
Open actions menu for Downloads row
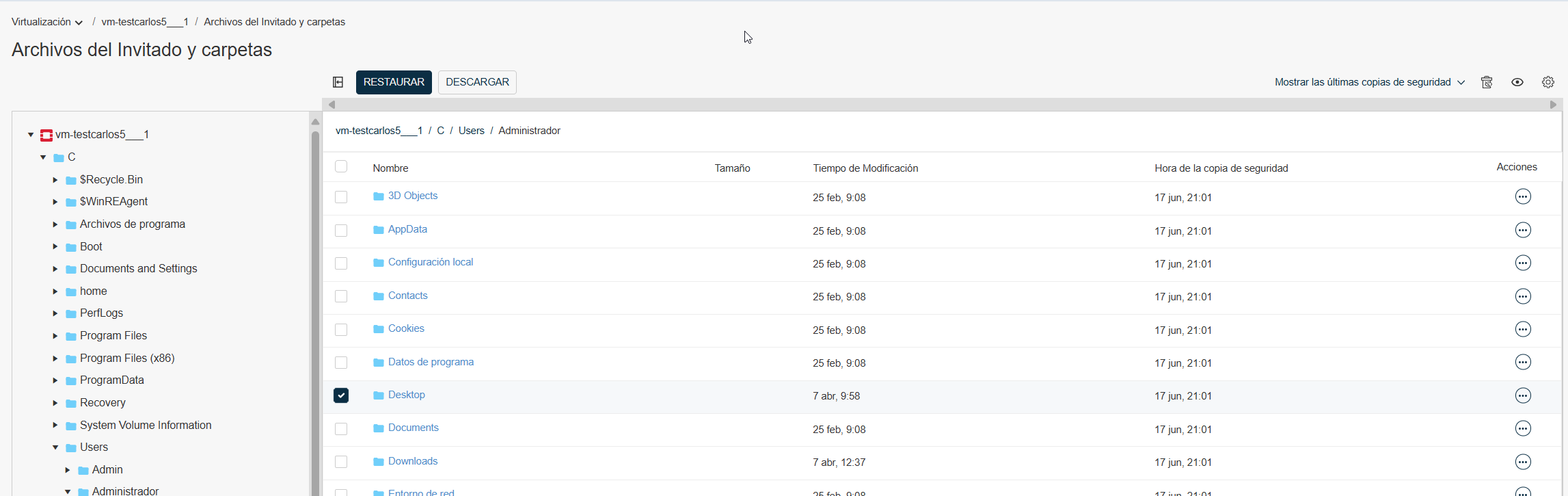tap(1523, 462)
